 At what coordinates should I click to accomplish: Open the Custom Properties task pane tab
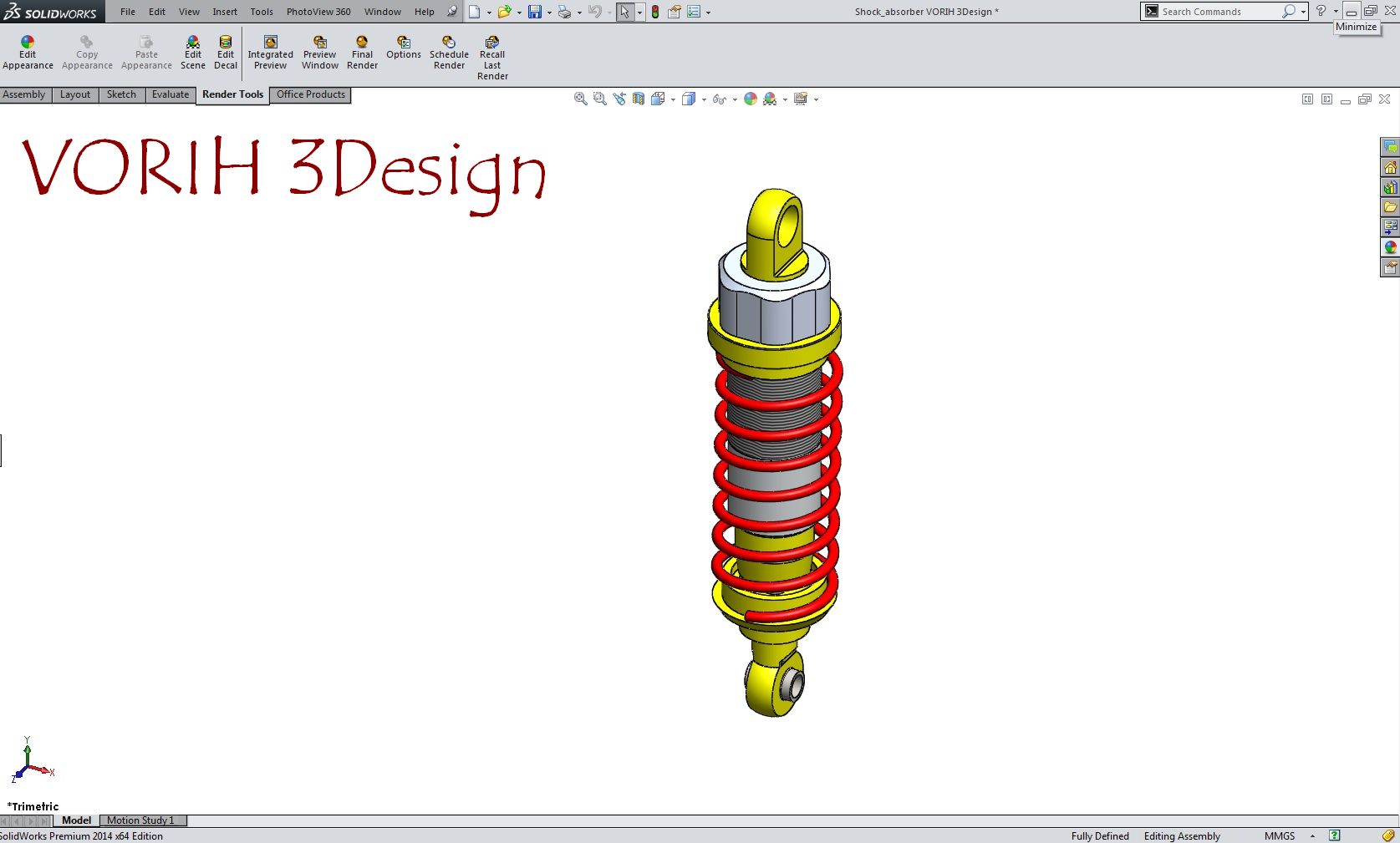click(x=1390, y=267)
